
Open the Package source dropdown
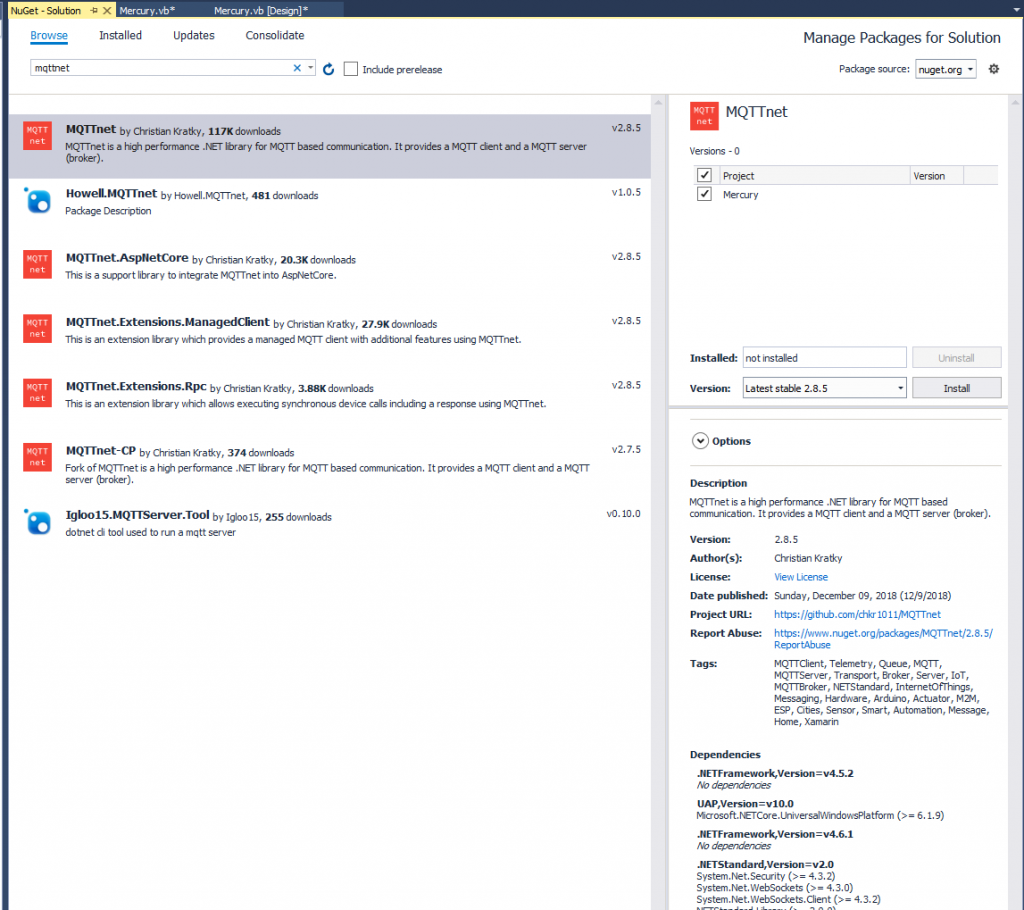(x=946, y=69)
